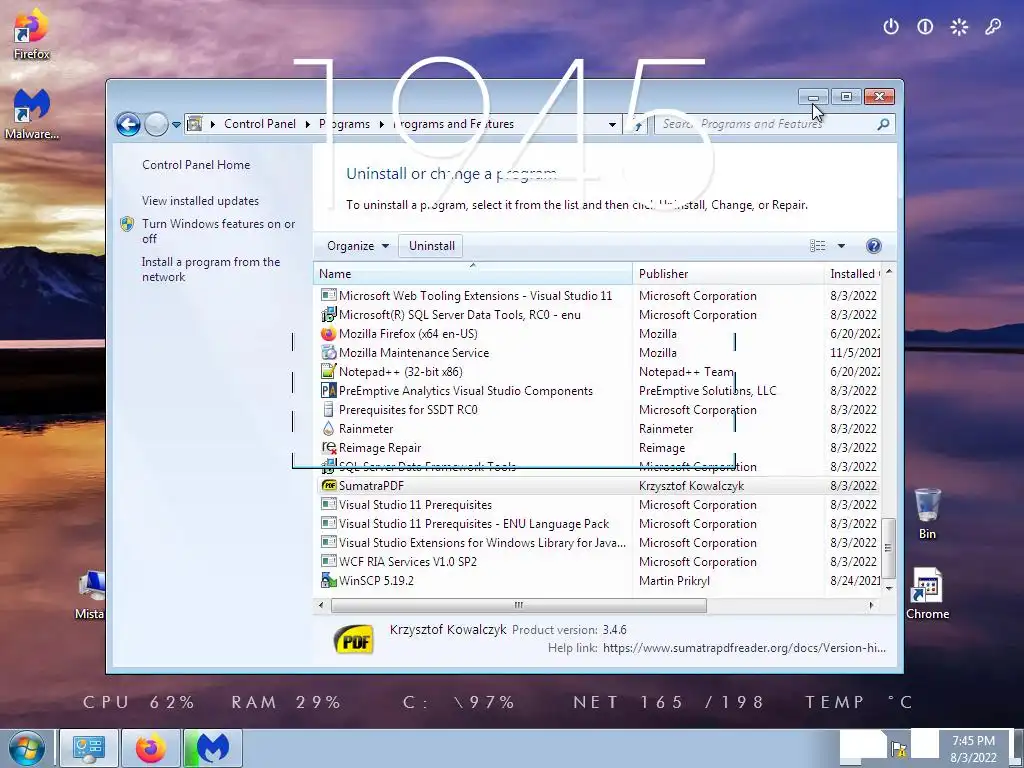Open Chrome desktop shortcut

coord(927,593)
